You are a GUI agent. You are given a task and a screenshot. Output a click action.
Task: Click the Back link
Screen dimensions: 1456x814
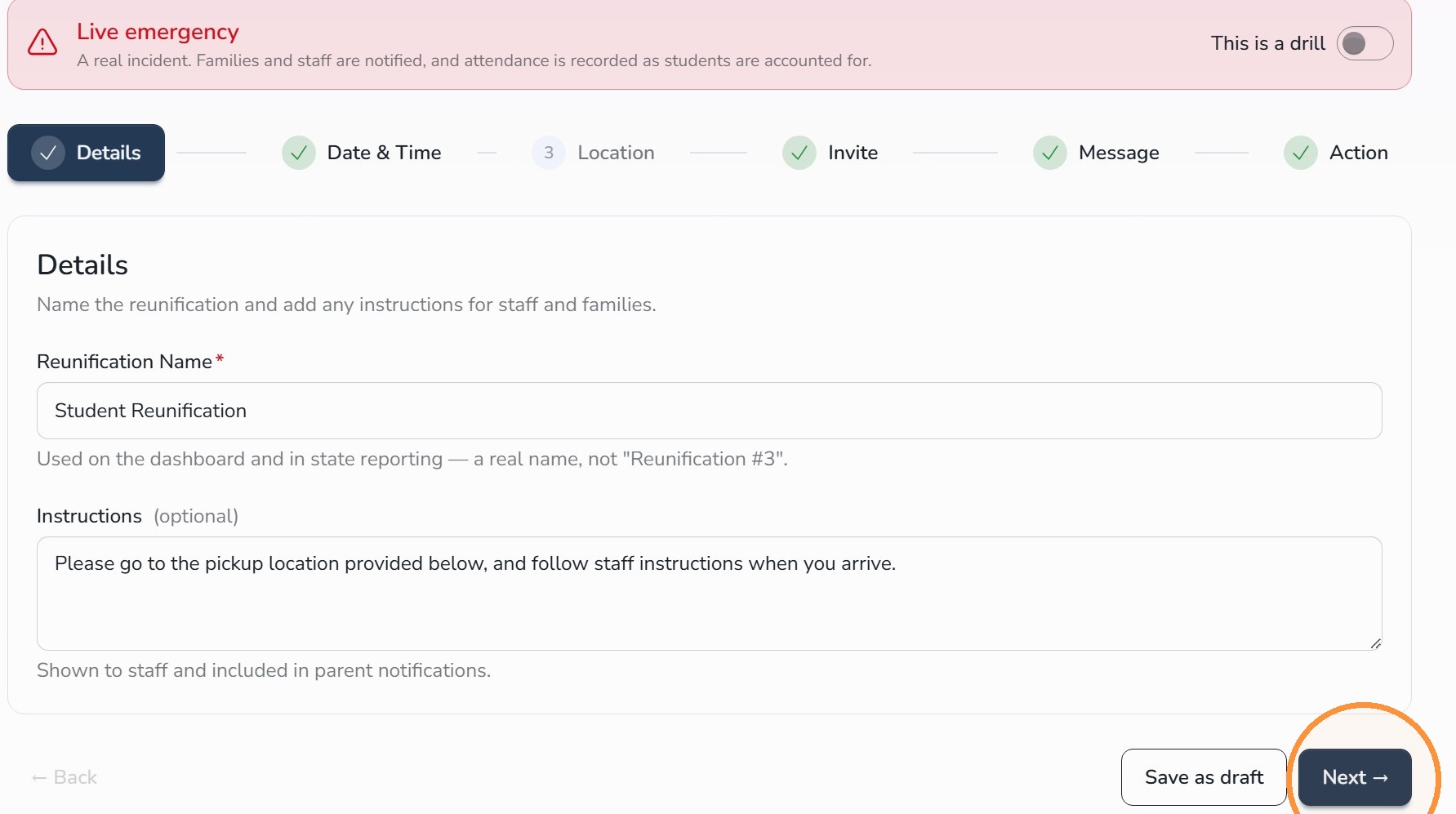(64, 777)
